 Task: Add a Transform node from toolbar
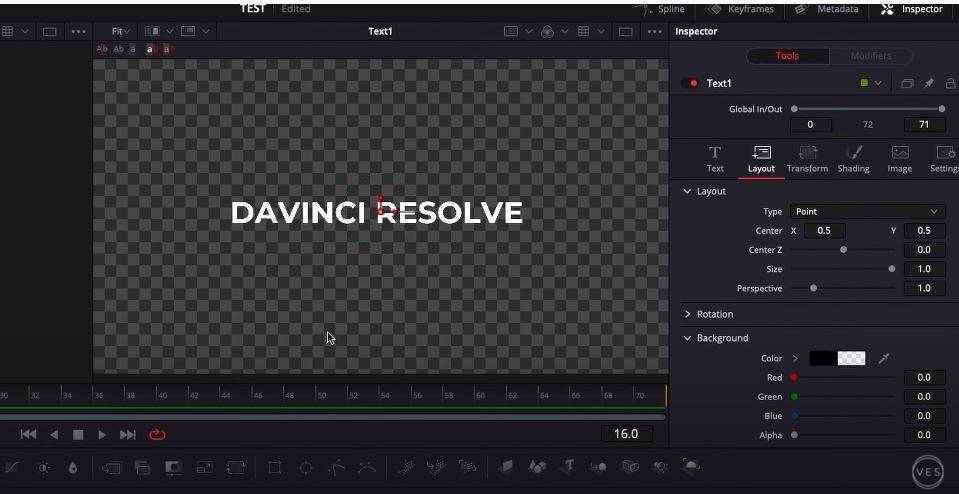pyautogui.click(x=235, y=468)
